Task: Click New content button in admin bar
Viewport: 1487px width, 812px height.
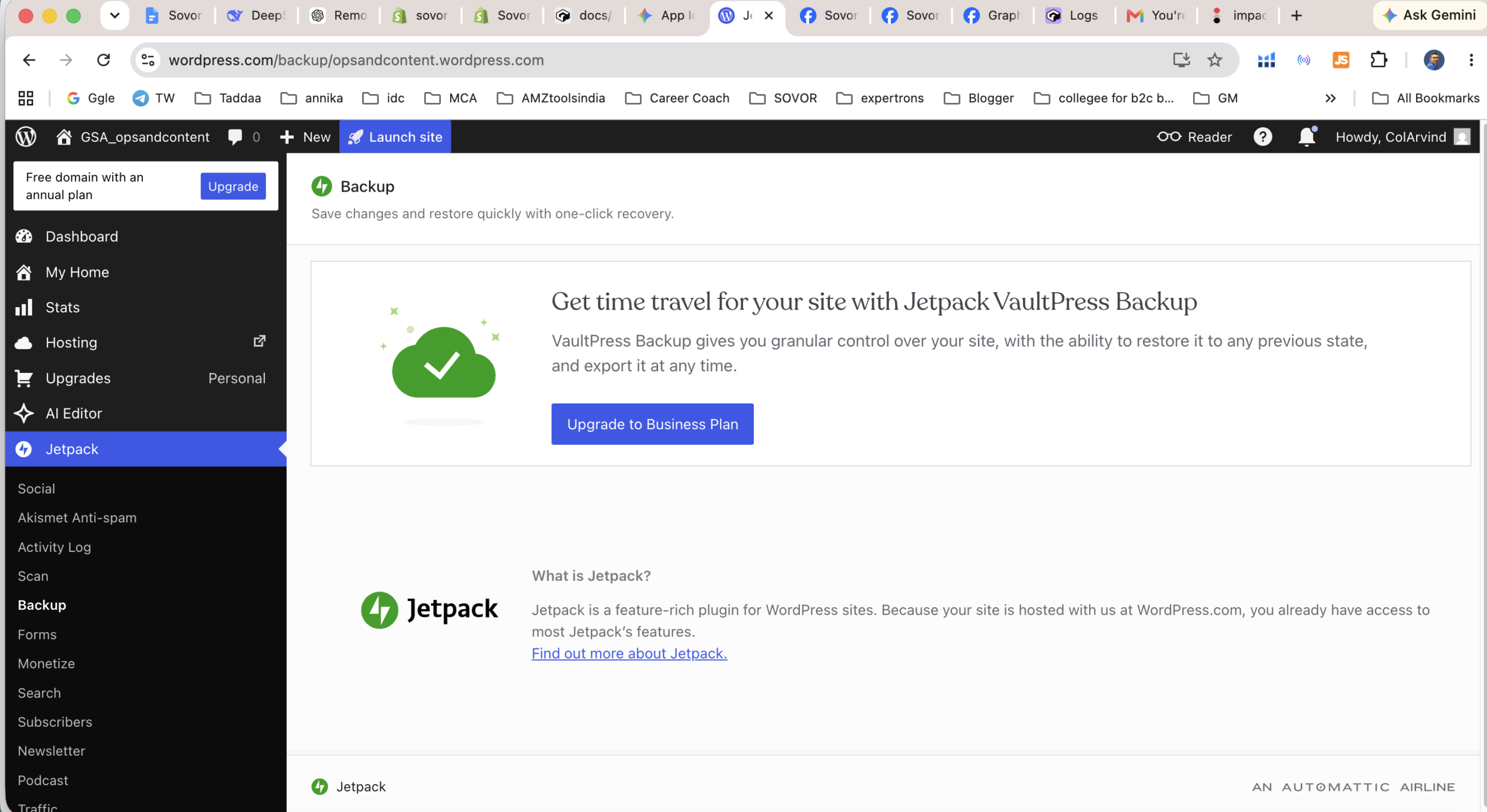Action: (305, 137)
